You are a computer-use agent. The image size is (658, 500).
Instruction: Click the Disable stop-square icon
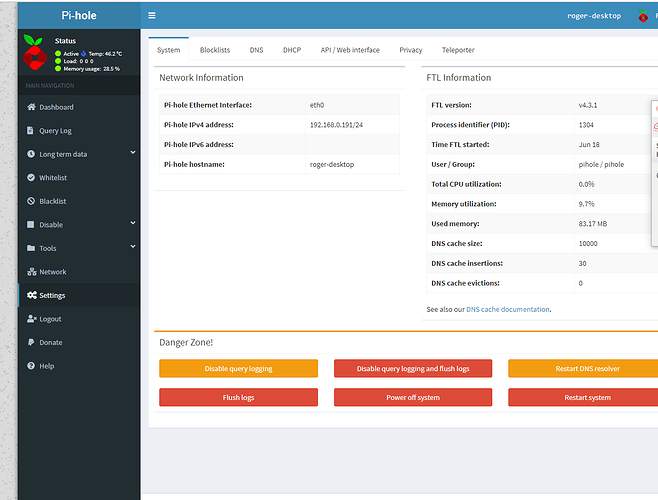tap(31, 224)
